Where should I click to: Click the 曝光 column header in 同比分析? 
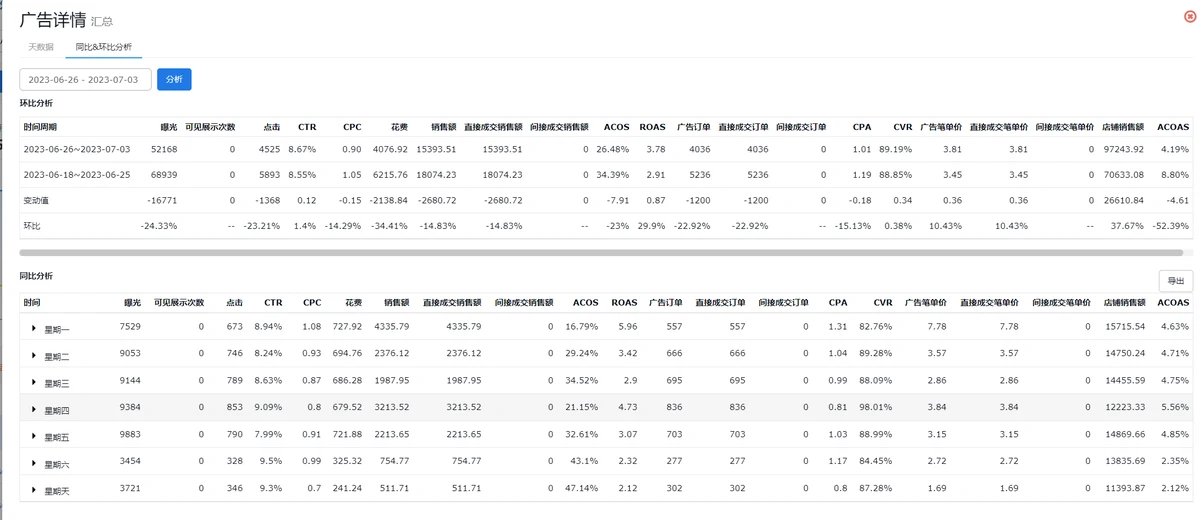click(132, 302)
